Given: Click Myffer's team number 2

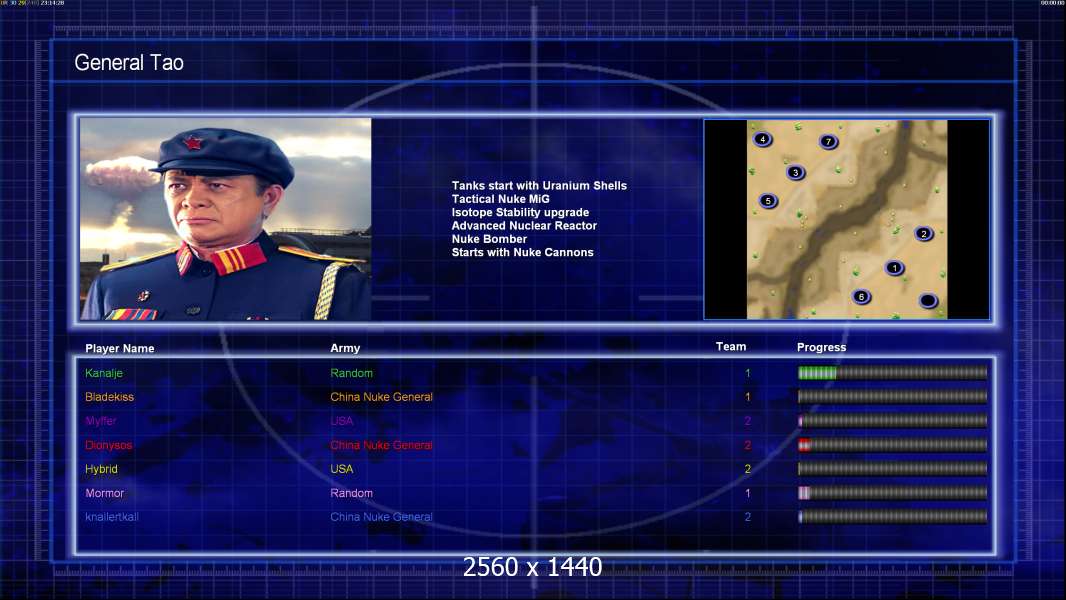Looking at the screenshot, I should (x=748, y=421).
